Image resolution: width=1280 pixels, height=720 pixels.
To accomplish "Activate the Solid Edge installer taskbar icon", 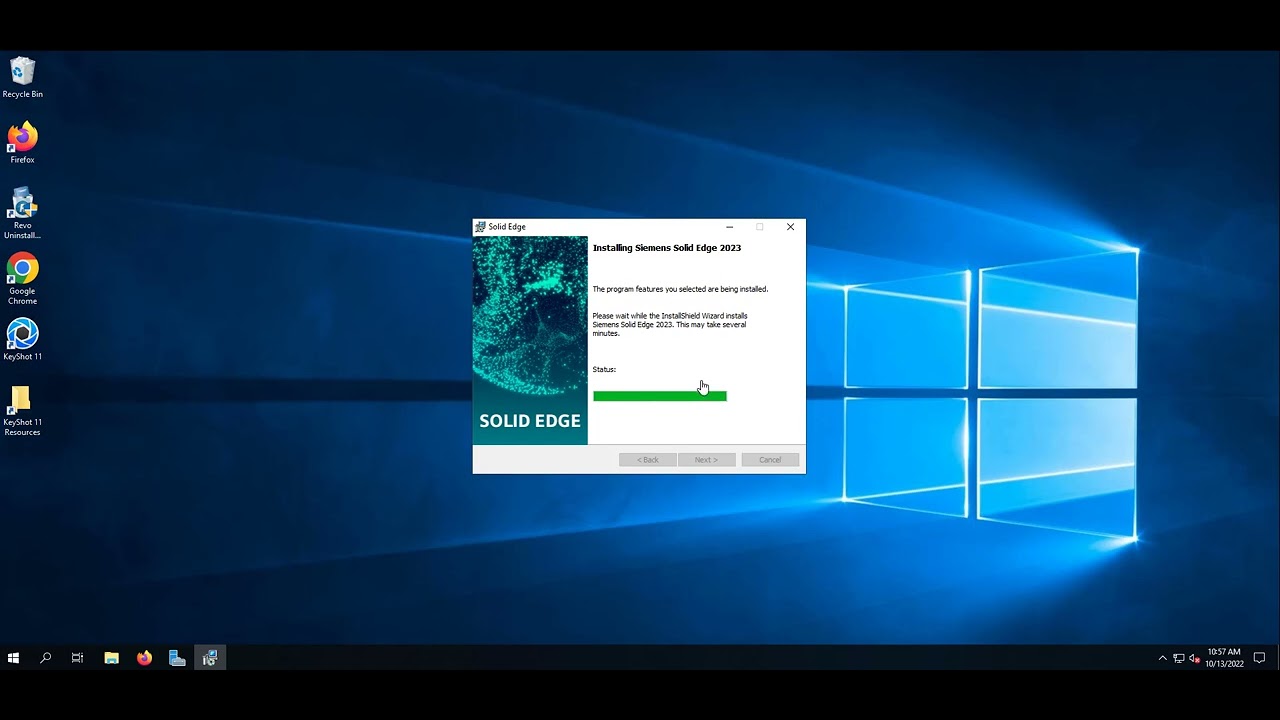I will point(210,658).
